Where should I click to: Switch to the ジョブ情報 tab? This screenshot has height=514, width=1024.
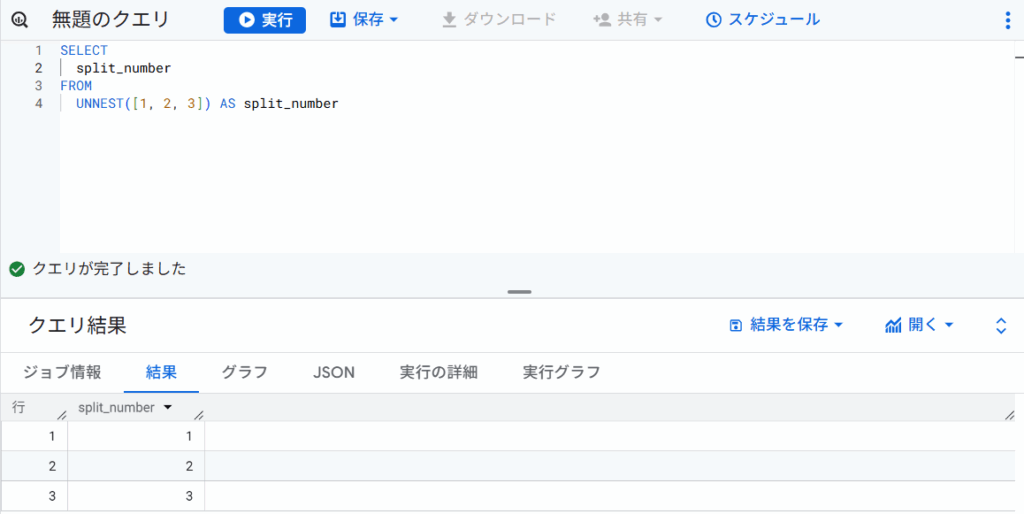(62, 373)
